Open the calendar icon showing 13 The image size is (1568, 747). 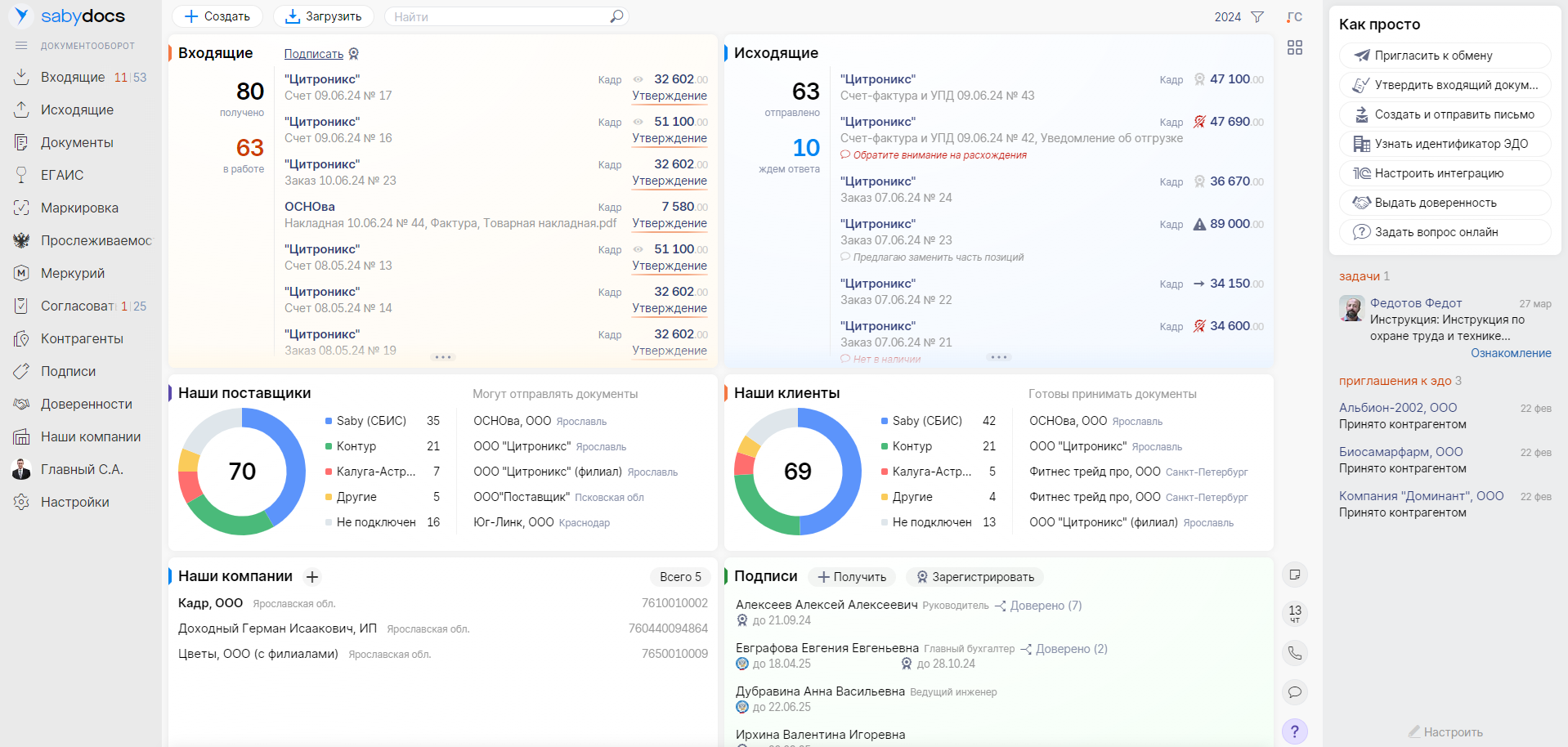[1295, 614]
